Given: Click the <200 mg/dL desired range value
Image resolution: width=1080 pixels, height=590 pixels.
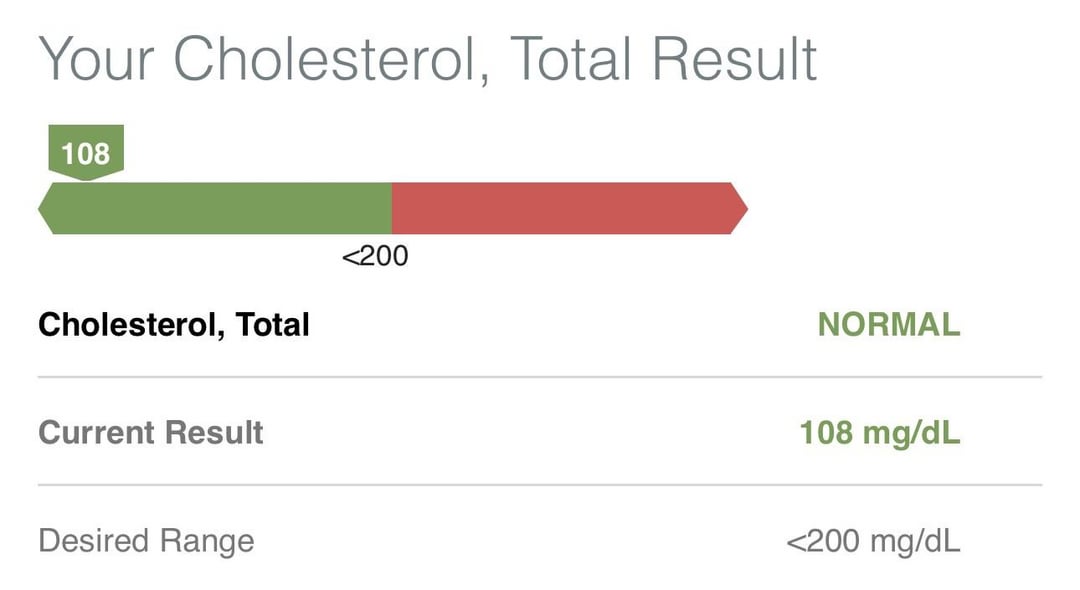Looking at the screenshot, I should 873,541.
